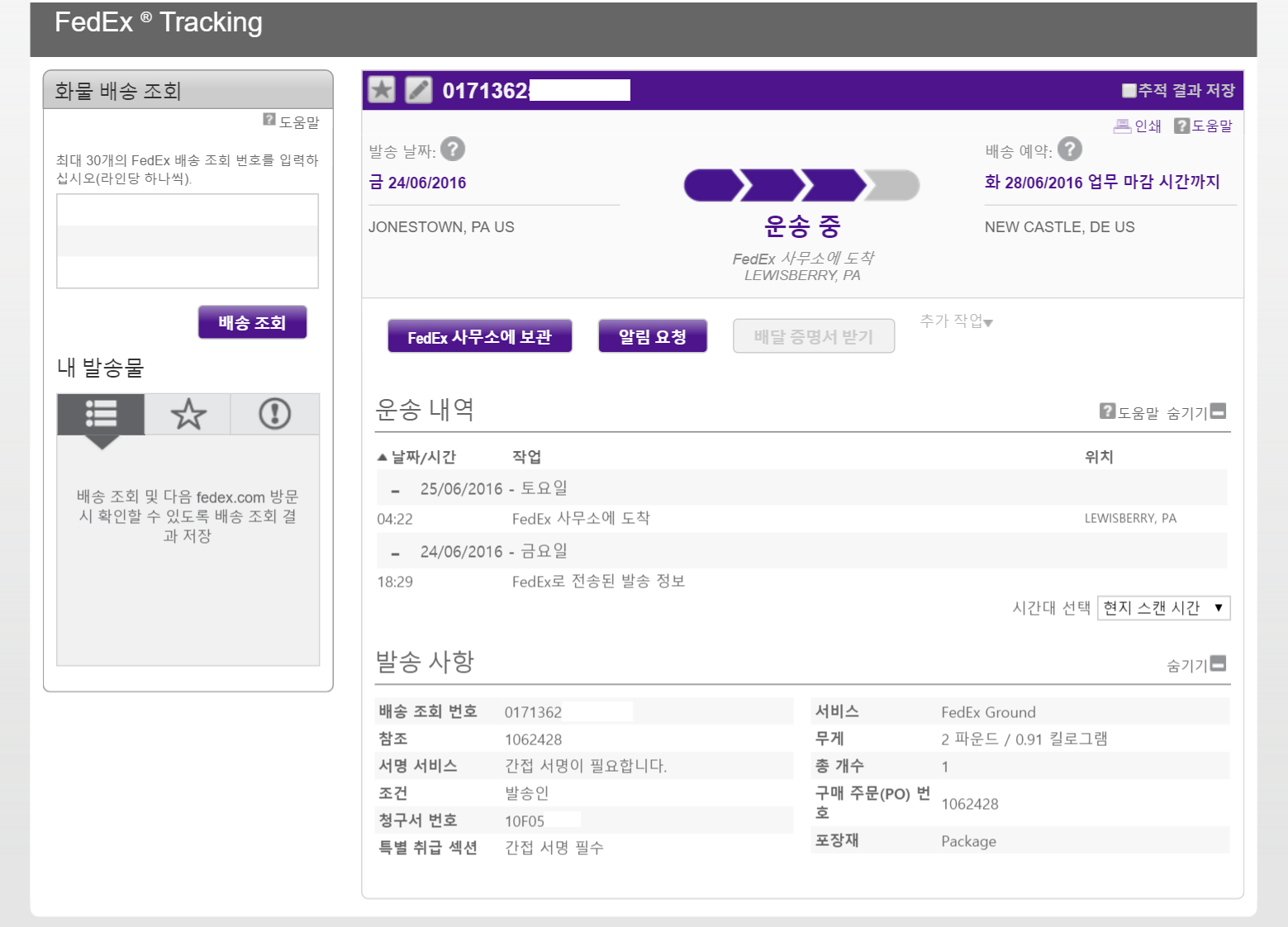Click the question mark next to 발송 날짜
The width and height of the screenshot is (1288, 927).
(453, 150)
